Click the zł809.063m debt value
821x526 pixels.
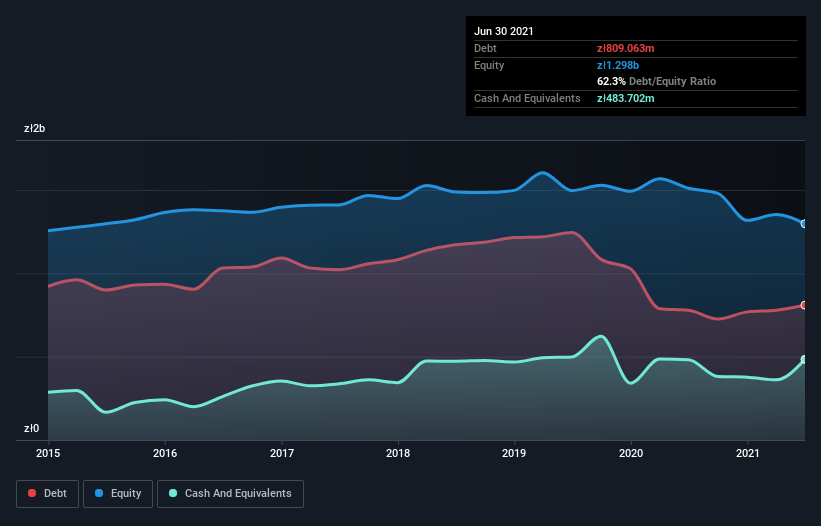coord(626,48)
